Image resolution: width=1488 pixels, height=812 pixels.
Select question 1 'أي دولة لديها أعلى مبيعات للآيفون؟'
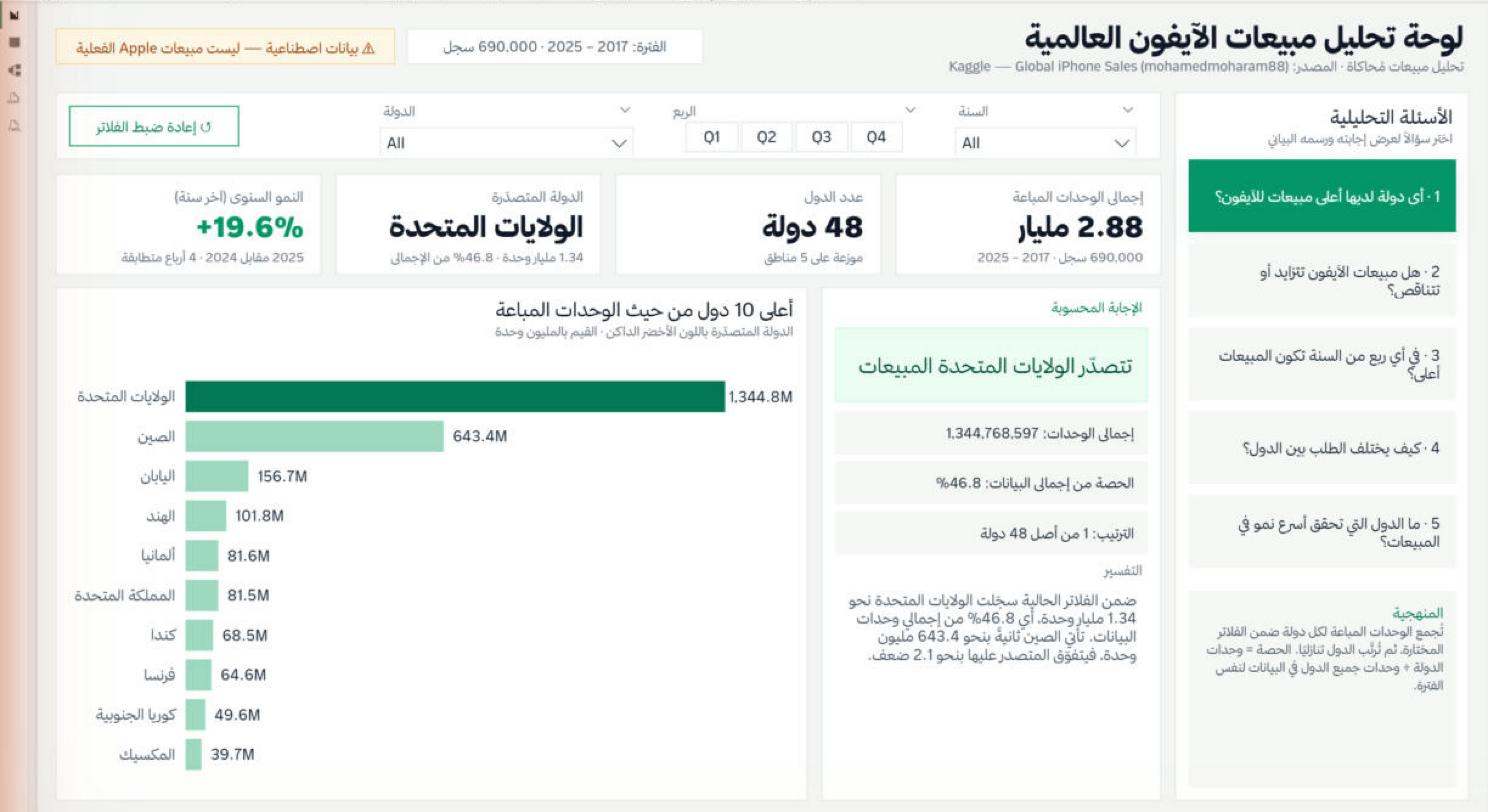pos(1322,196)
